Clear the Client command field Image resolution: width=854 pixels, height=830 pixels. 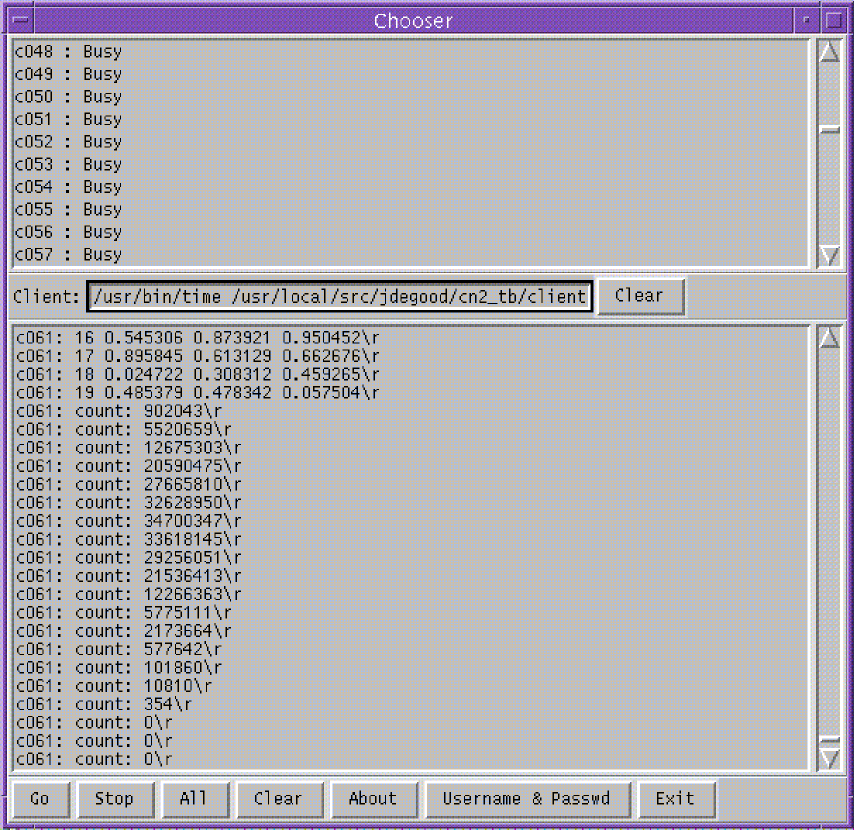[x=639, y=296]
